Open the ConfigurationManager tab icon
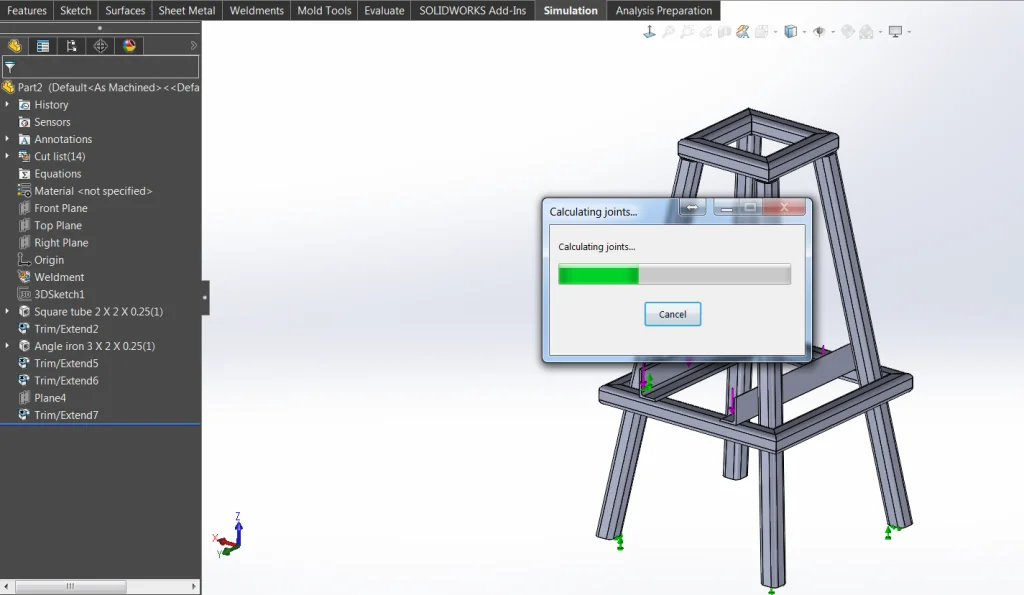1024x595 pixels. (x=71, y=46)
